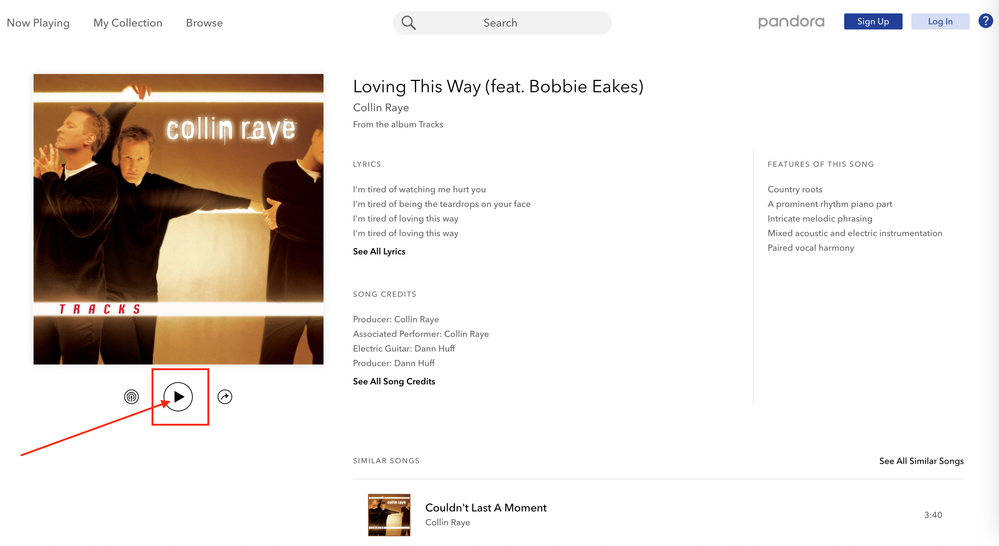The width and height of the screenshot is (999, 546).
Task: Open Couldn't Last A Moment thumbnail
Action: click(389, 515)
